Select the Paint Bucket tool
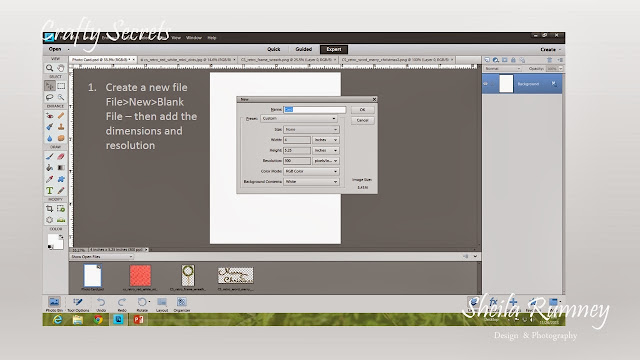The image size is (640, 360). (49, 168)
